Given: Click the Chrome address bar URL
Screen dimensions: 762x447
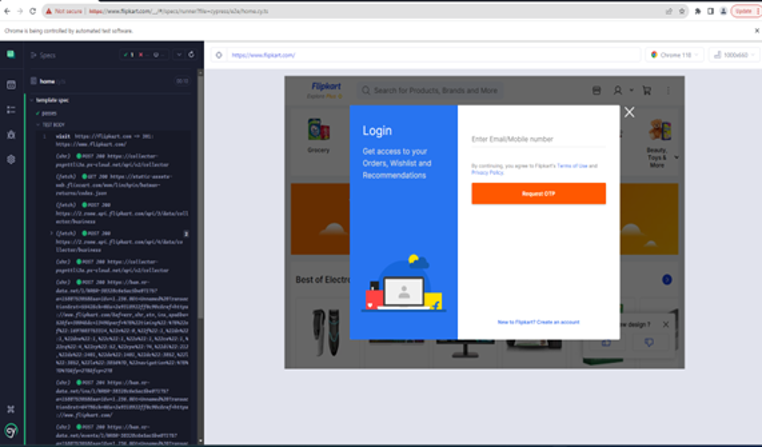Looking at the screenshot, I should [178, 11].
